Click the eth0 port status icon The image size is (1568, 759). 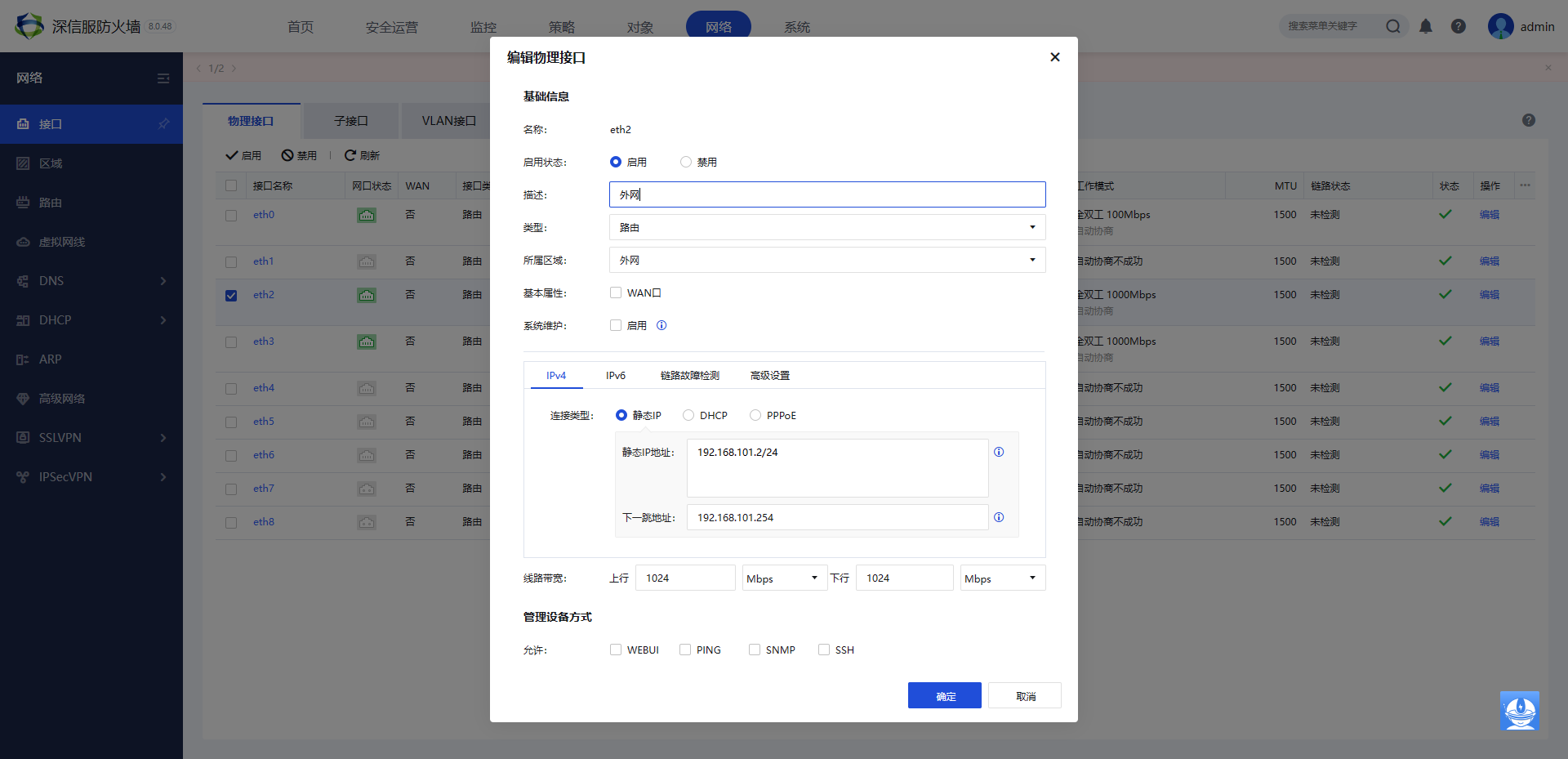367,215
